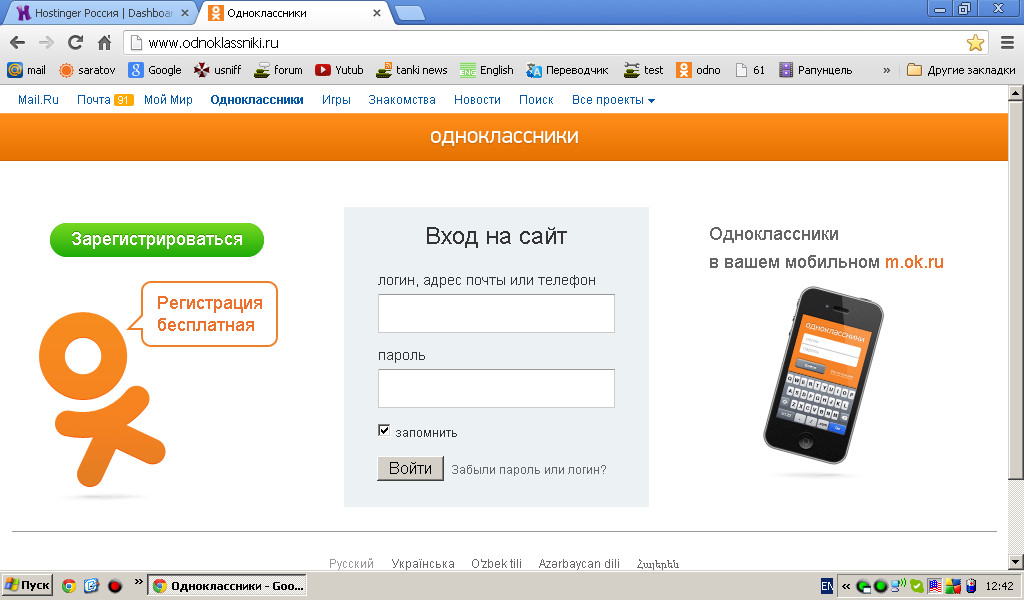Open a new tab

click(409, 13)
